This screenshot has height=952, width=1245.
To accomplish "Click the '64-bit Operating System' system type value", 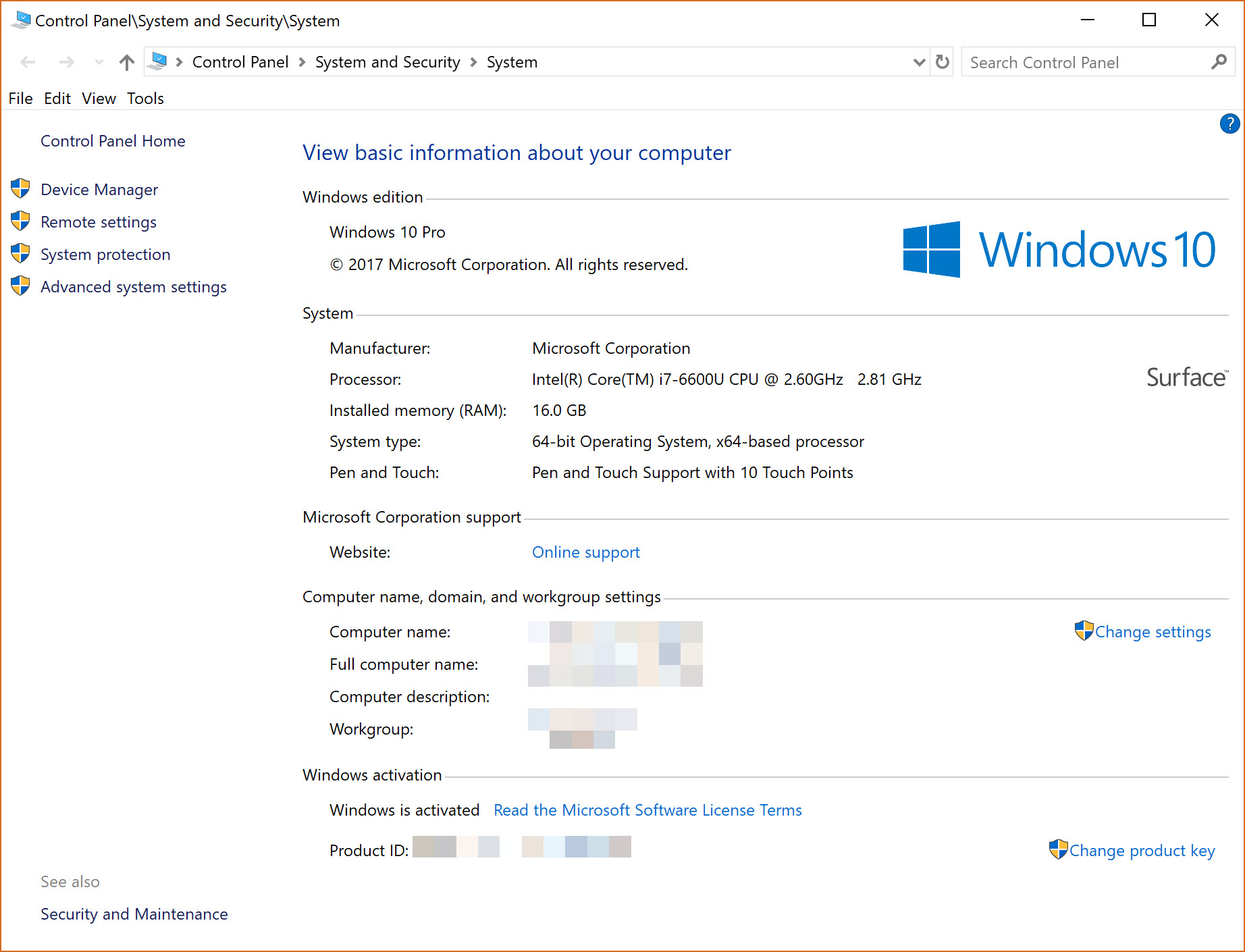I will pyautogui.click(x=698, y=441).
